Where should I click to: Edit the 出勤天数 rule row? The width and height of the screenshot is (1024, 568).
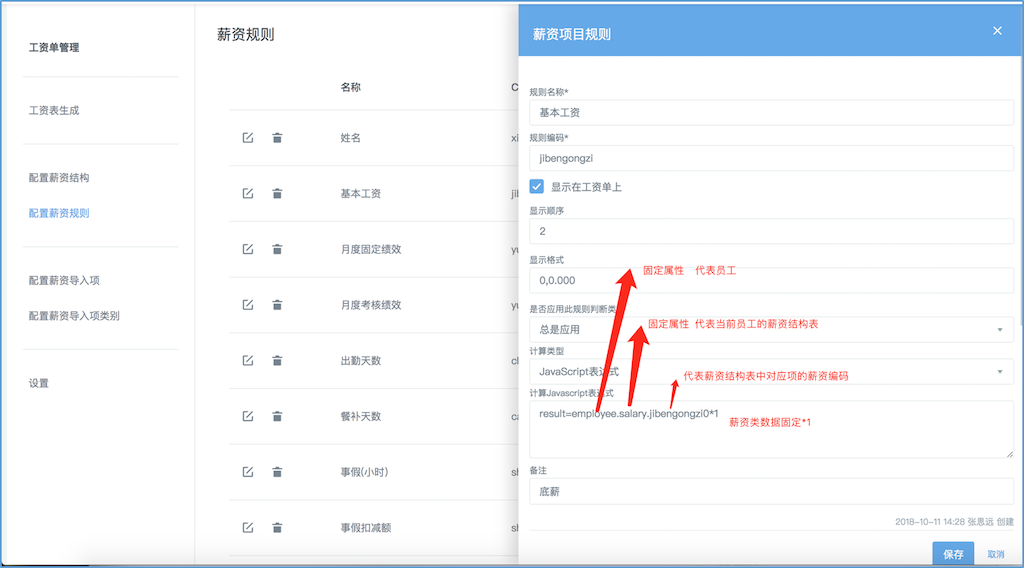(x=248, y=360)
